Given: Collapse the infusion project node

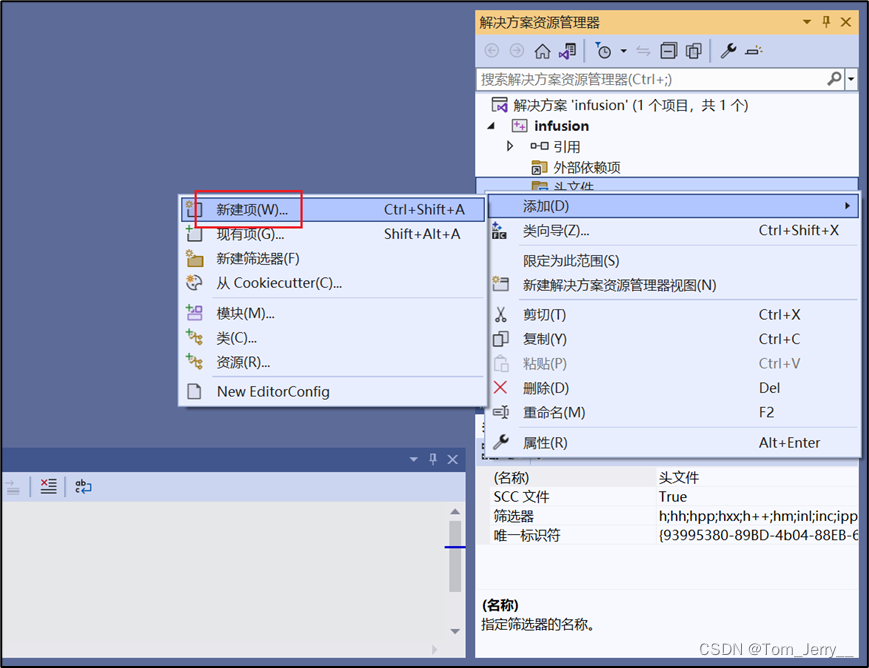Looking at the screenshot, I should pyautogui.click(x=491, y=126).
